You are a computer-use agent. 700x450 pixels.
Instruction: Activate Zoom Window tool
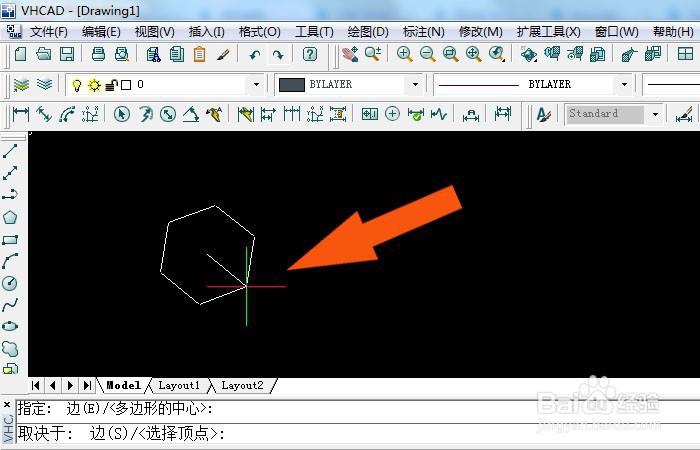[x=450, y=54]
